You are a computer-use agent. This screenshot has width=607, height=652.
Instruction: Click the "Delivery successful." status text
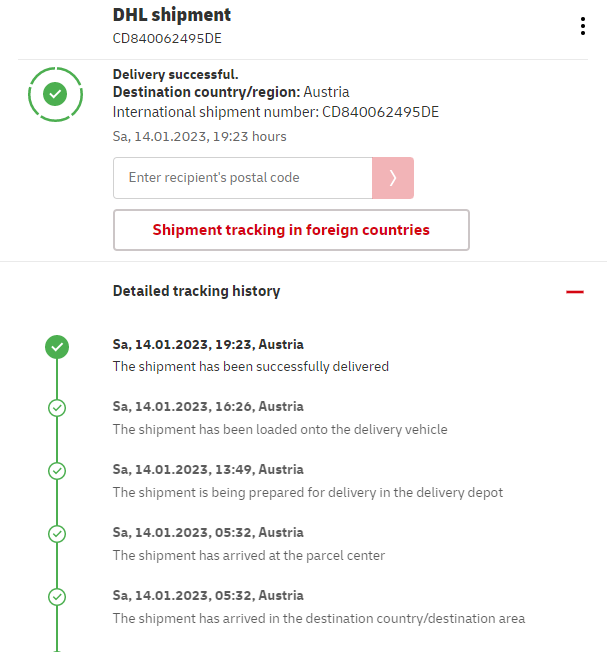click(x=175, y=74)
